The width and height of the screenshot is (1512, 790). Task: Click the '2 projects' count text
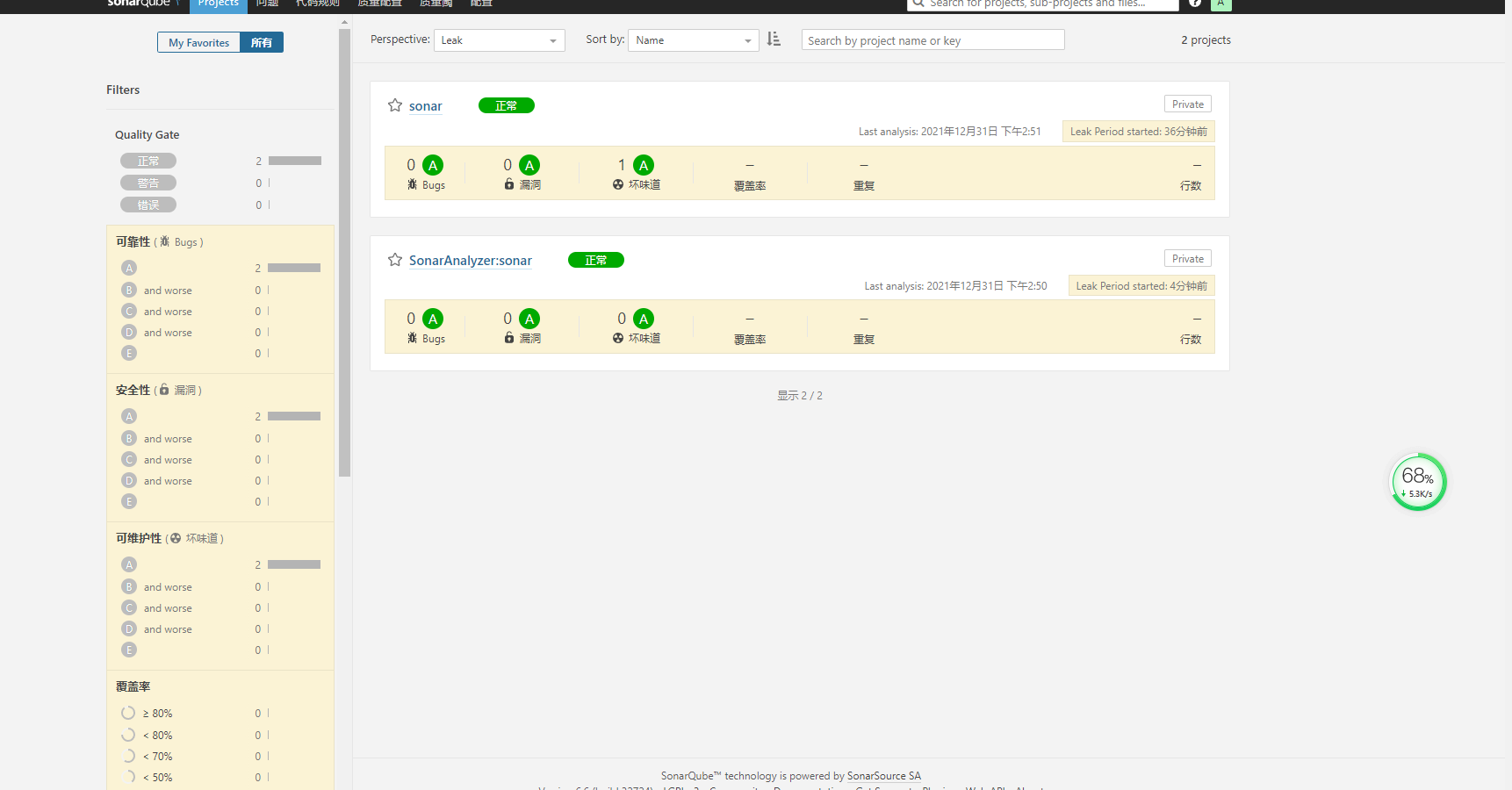[1206, 40]
